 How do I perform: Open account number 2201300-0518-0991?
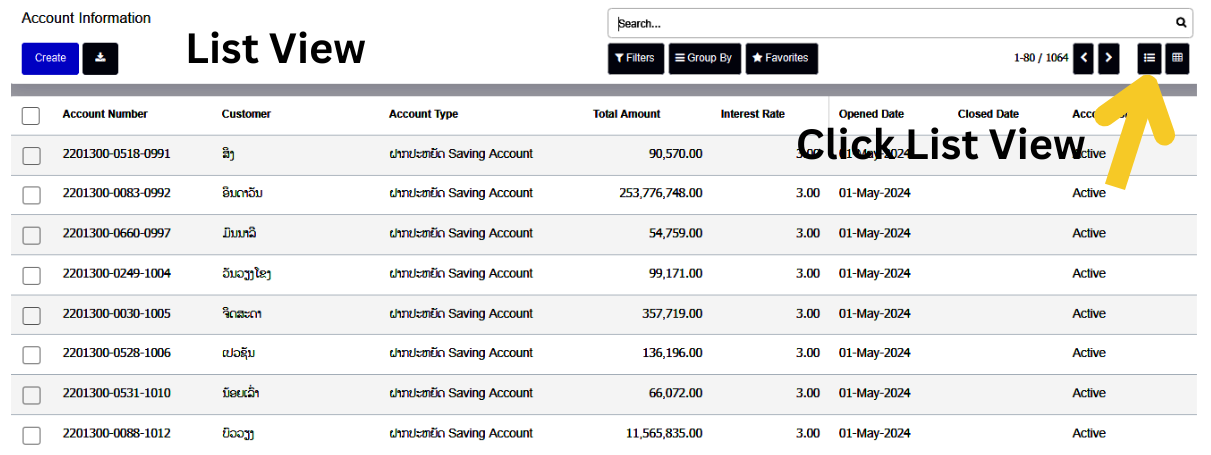tap(116, 154)
